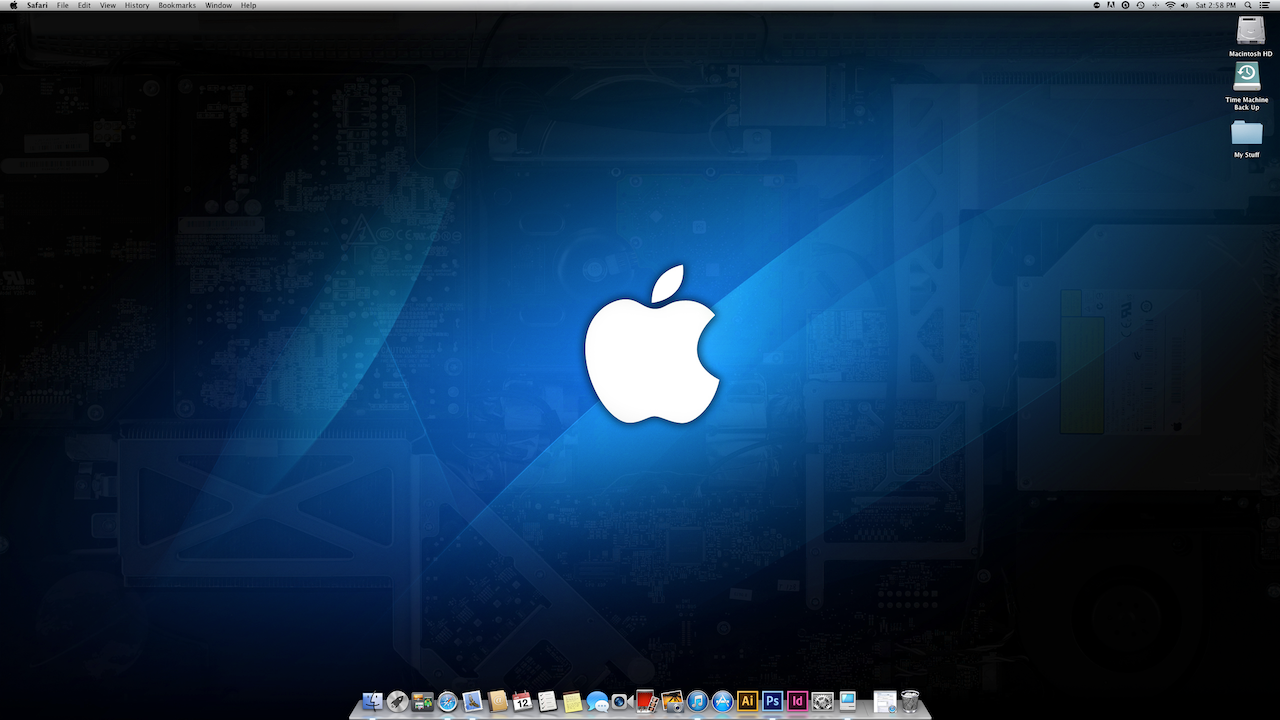Open the View menu
Viewport: 1280px width, 720px height.
108,5
